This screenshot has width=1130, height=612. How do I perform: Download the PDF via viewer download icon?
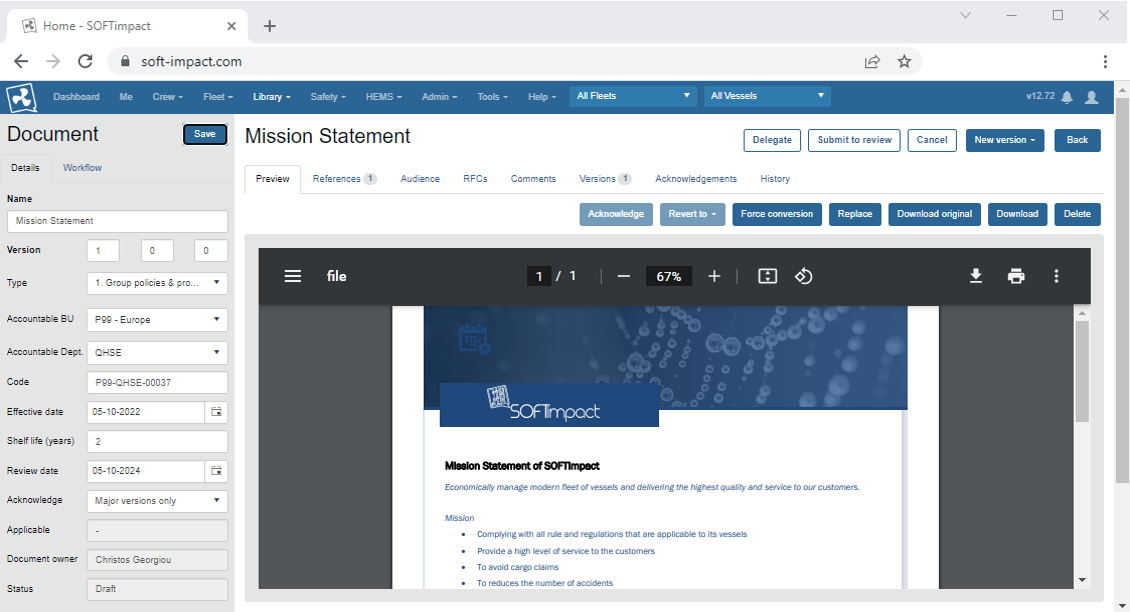point(976,276)
